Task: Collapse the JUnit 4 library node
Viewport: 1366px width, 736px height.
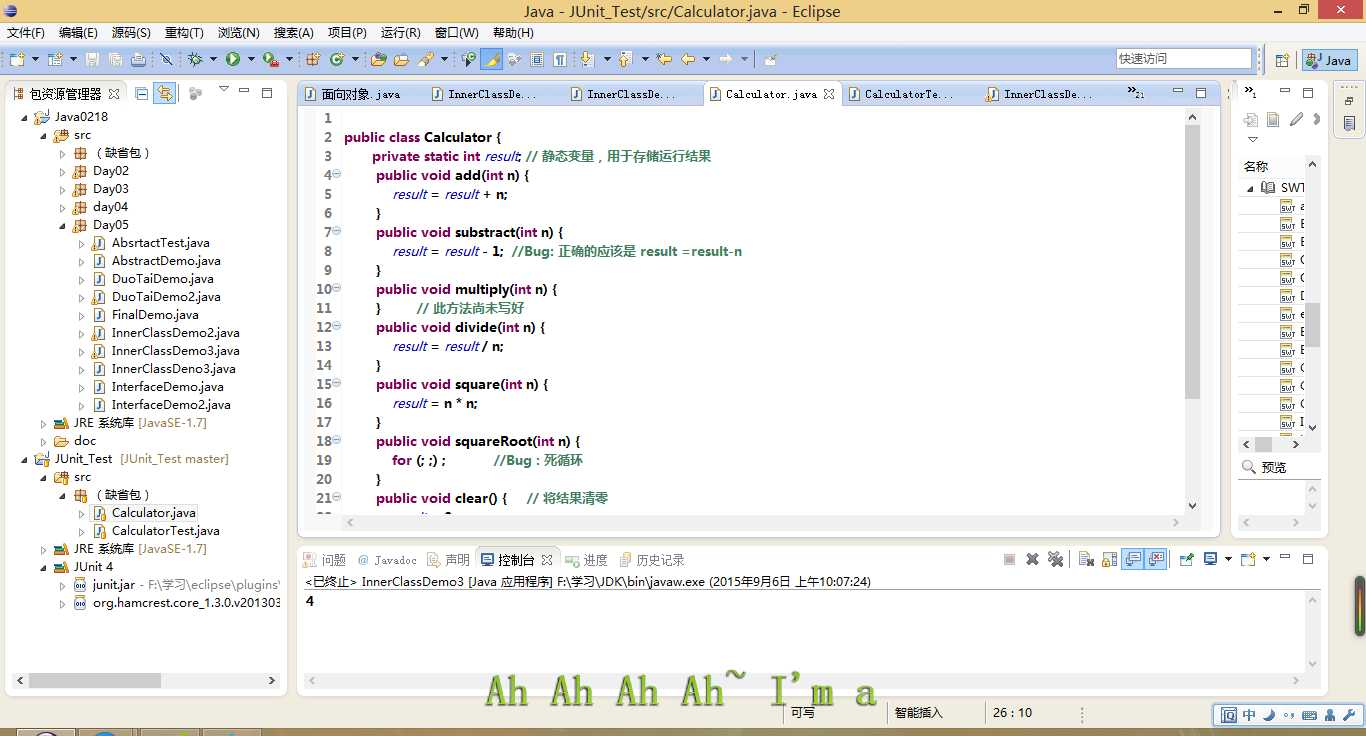Action: pos(44,567)
